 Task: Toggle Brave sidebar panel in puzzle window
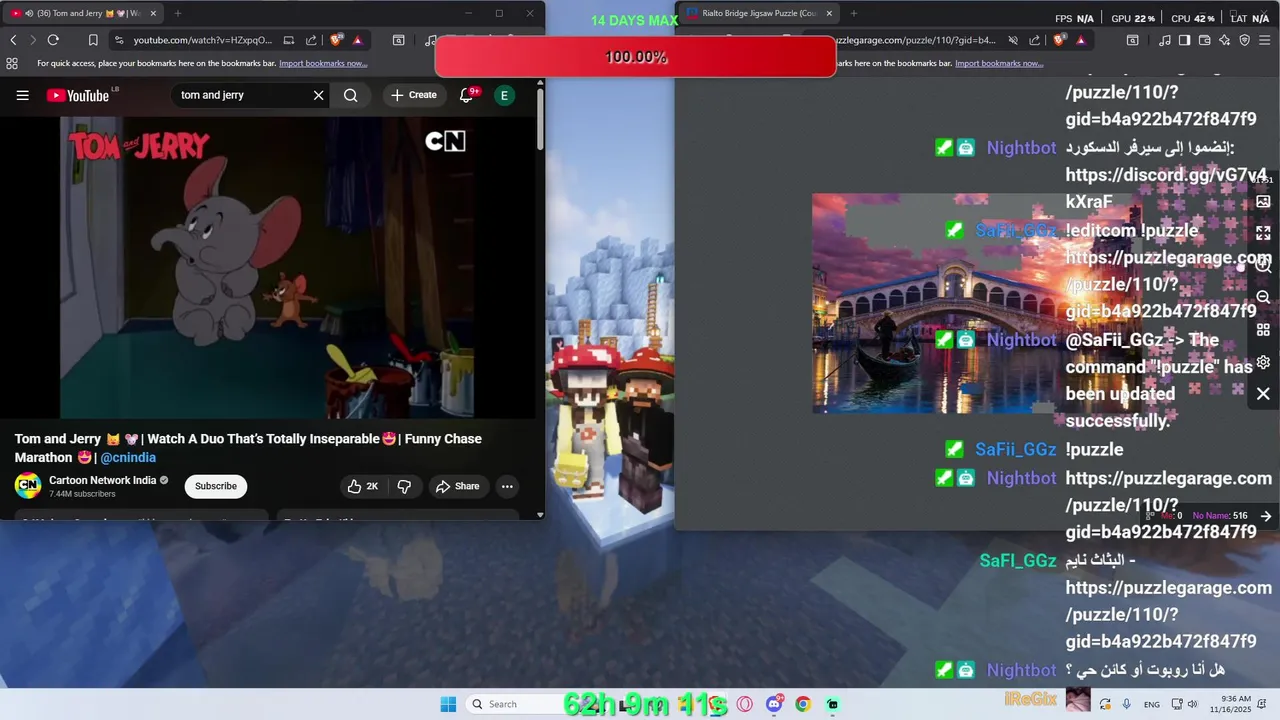(x=1184, y=40)
